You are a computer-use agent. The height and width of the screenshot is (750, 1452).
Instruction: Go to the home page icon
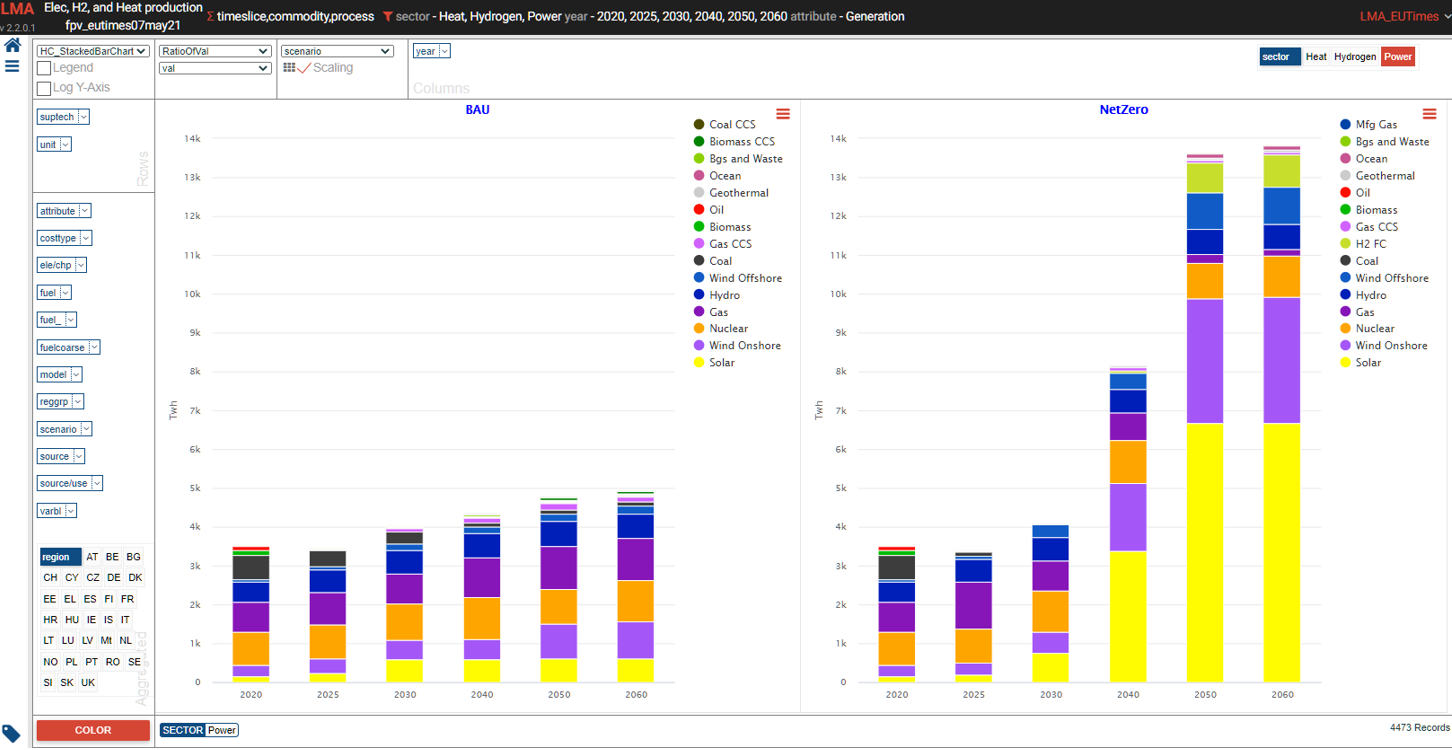pyautogui.click(x=12, y=46)
